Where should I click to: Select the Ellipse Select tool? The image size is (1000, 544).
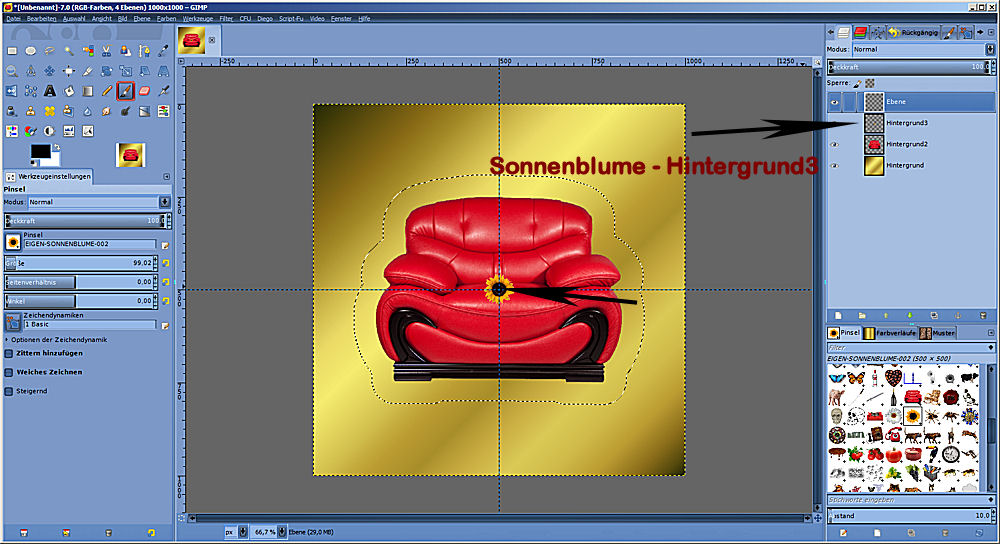(31, 50)
